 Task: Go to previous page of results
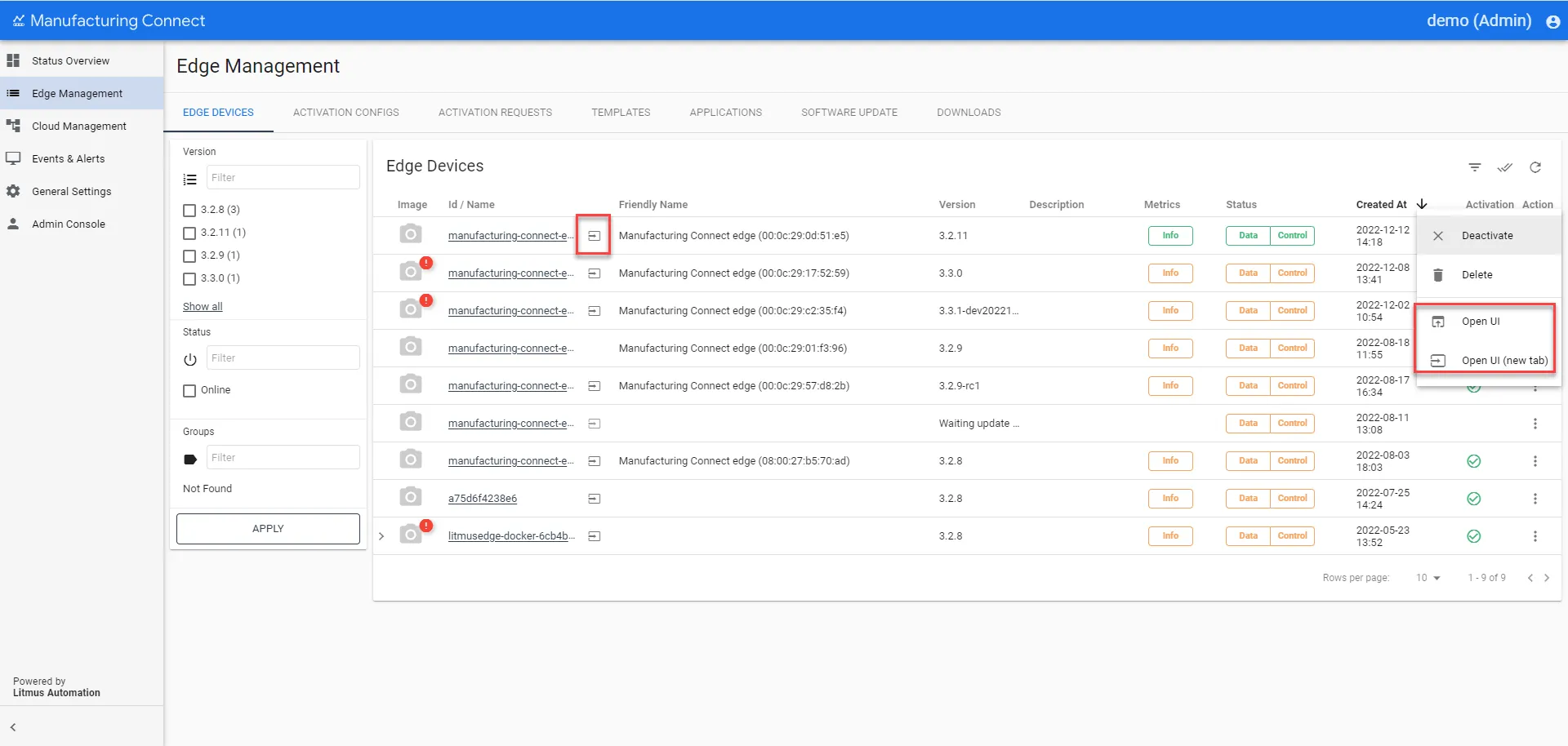1530,578
